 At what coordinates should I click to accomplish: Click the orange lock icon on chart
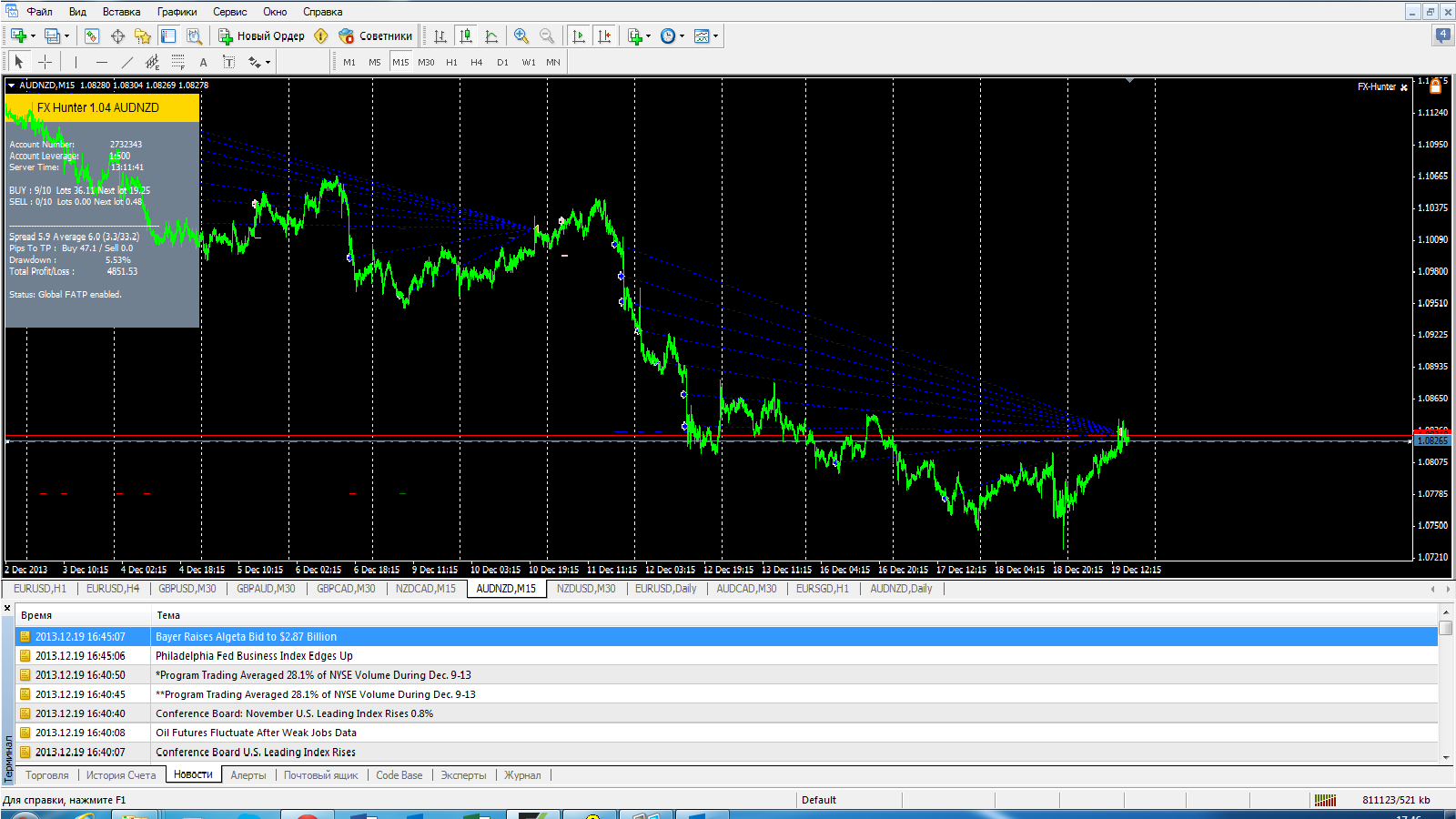(x=1435, y=86)
